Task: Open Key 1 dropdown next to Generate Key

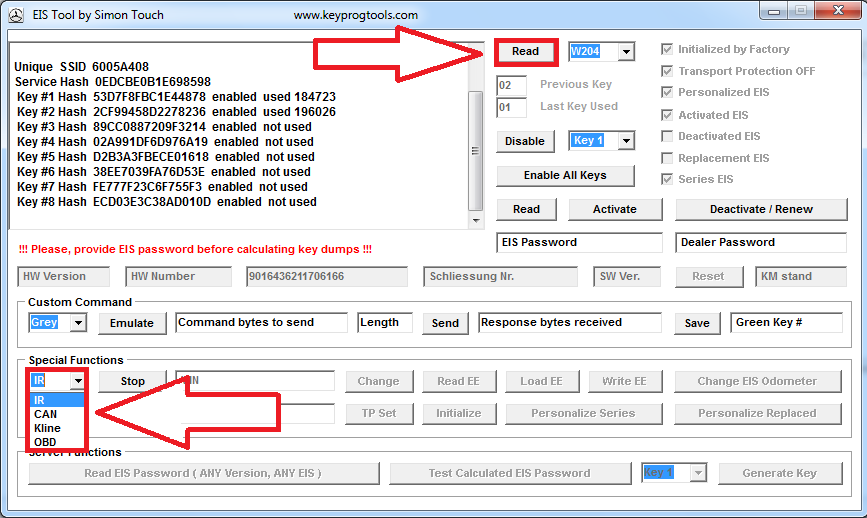Action: [x=698, y=473]
